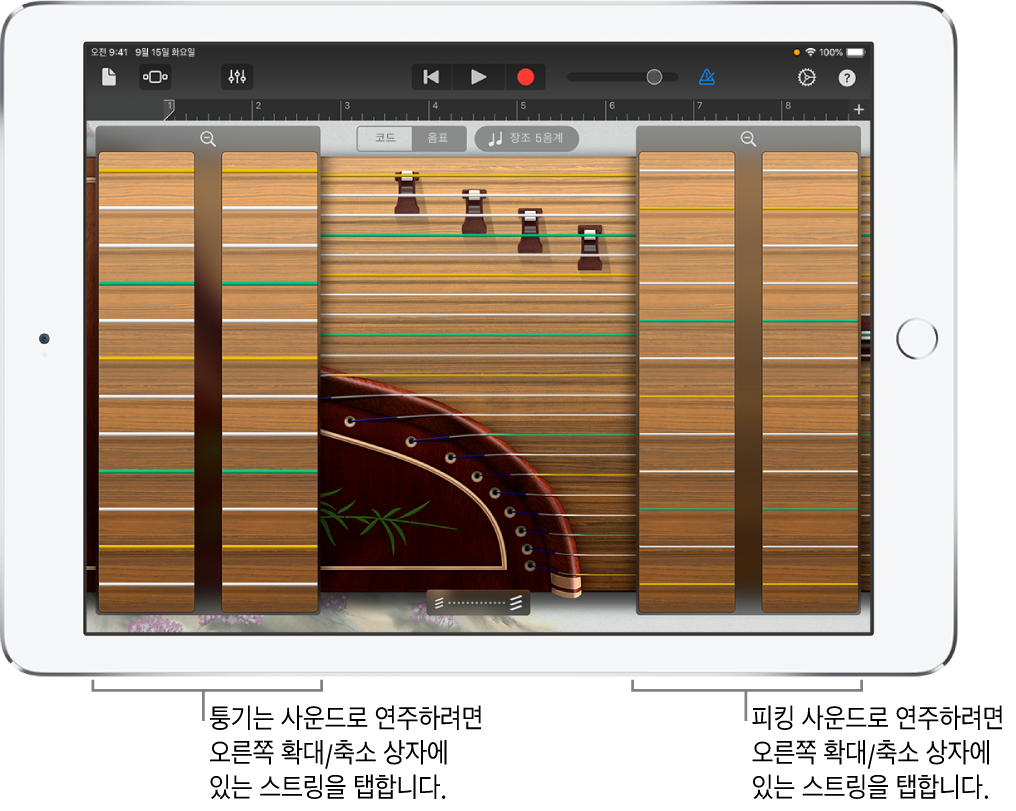
Task: Click bar 4 on the ruler
Action: [435, 106]
